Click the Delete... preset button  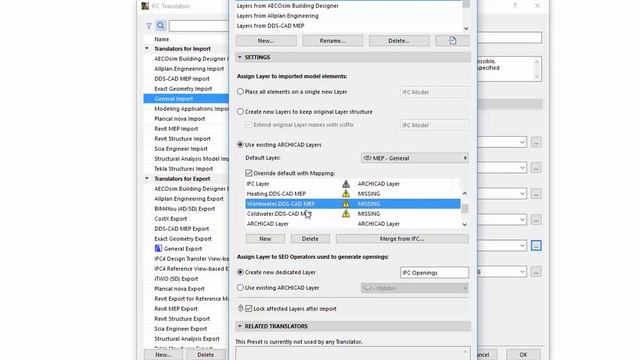[x=399, y=41]
